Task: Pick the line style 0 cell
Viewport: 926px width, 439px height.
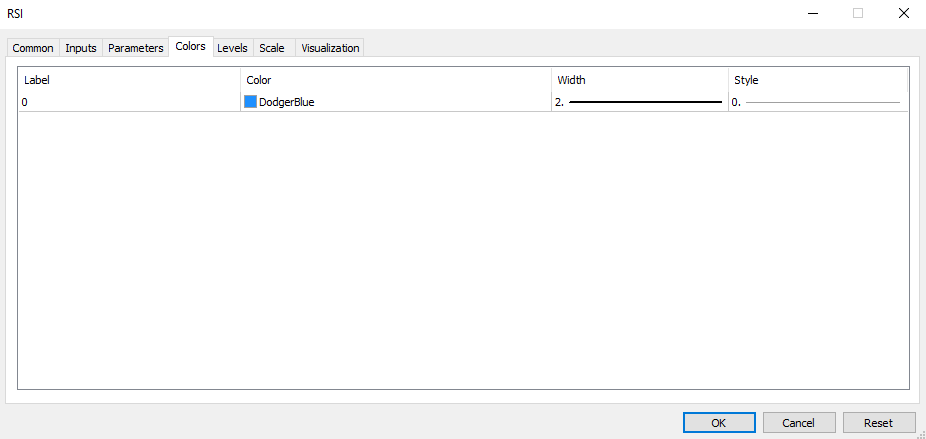Action: [x=818, y=102]
